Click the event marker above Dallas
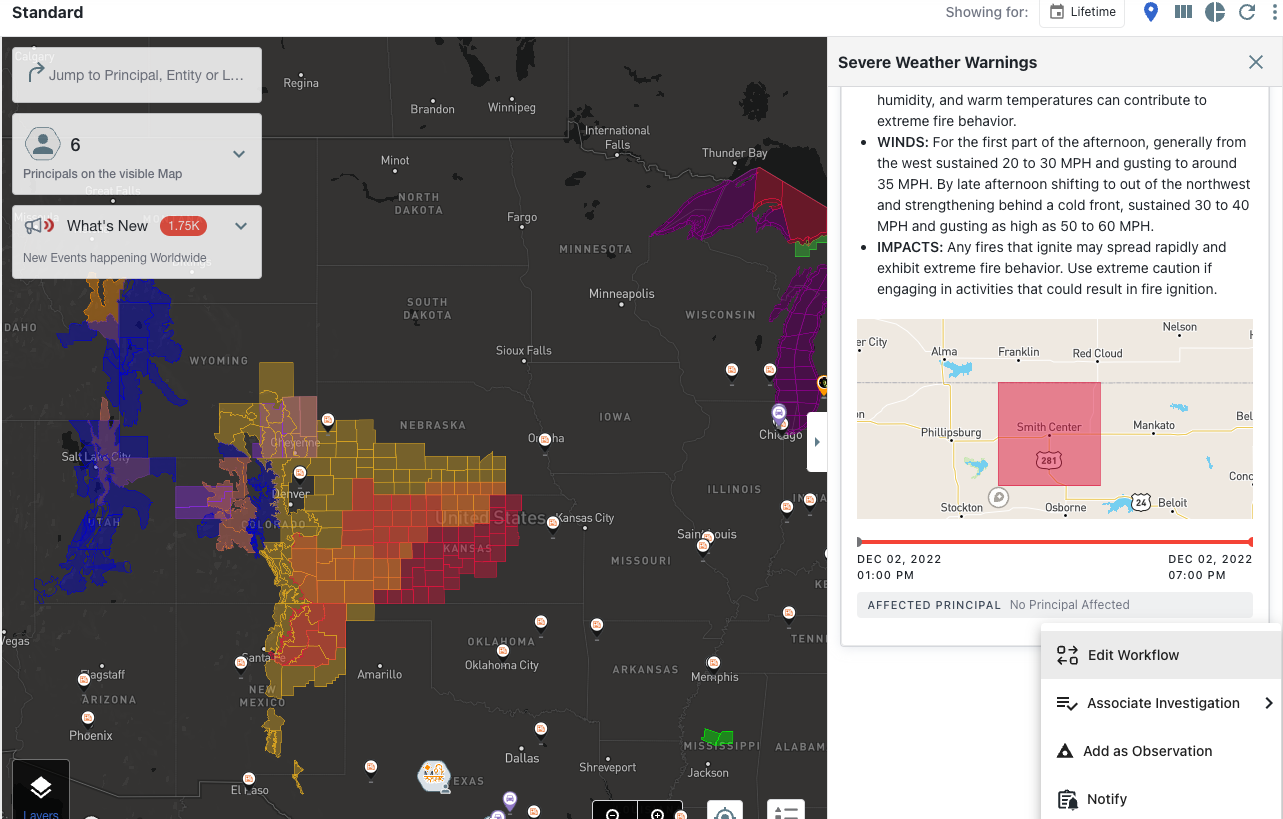The image size is (1283, 819). pos(541,730)
